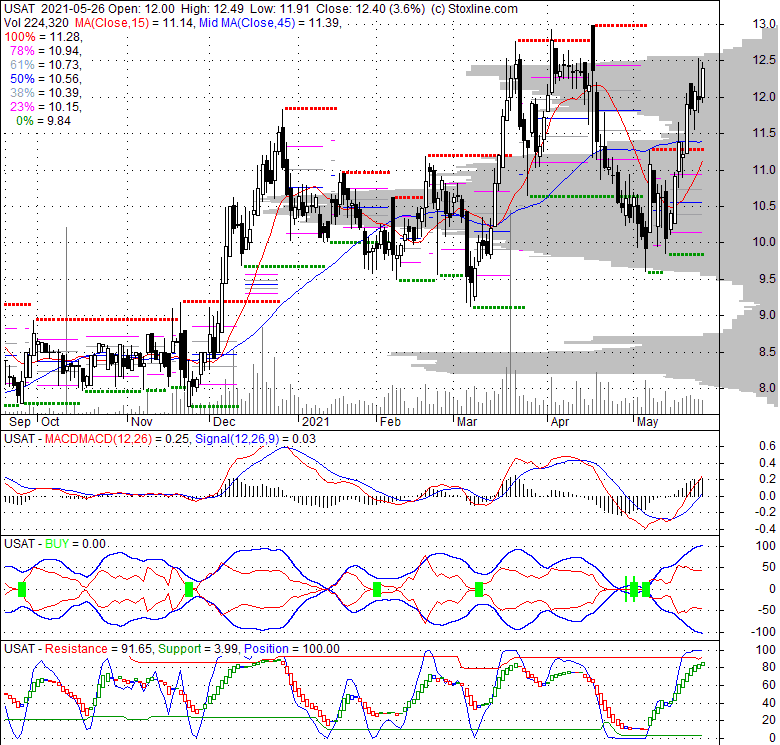Screen dimensions: 780x745
Task: Click the 0.6 MACD axis label
Action: (768, 446)
